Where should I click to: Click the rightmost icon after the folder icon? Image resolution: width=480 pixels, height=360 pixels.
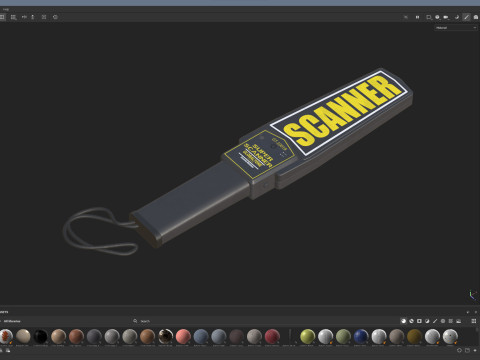pos(475,350)
